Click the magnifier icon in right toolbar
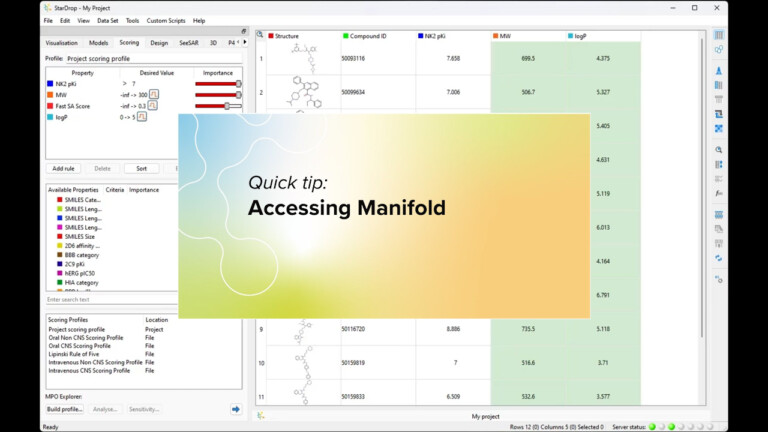Screen dimensions: 768x432 point(719,149)
